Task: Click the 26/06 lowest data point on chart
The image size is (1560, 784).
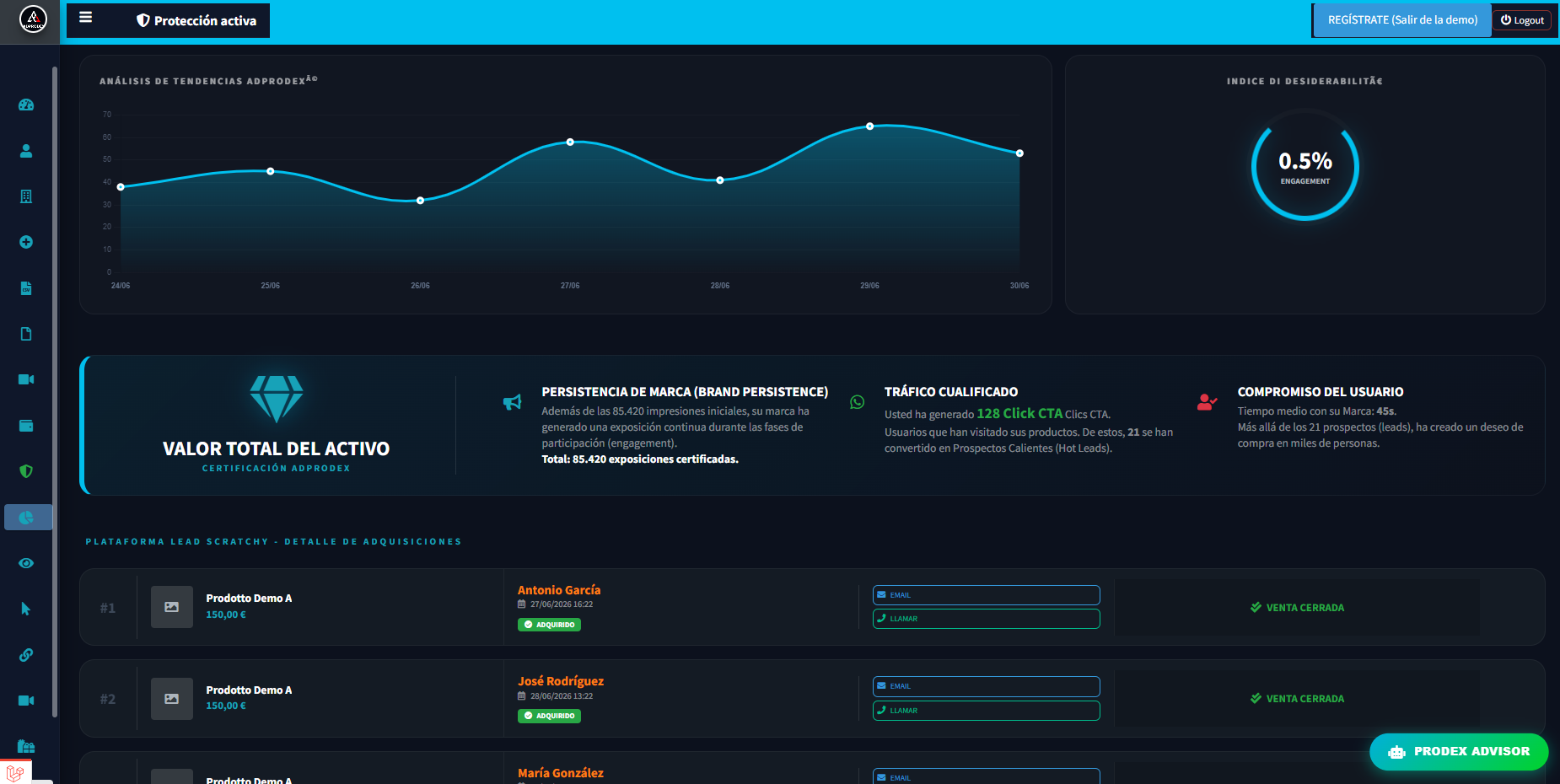Action: click(421, 201)
